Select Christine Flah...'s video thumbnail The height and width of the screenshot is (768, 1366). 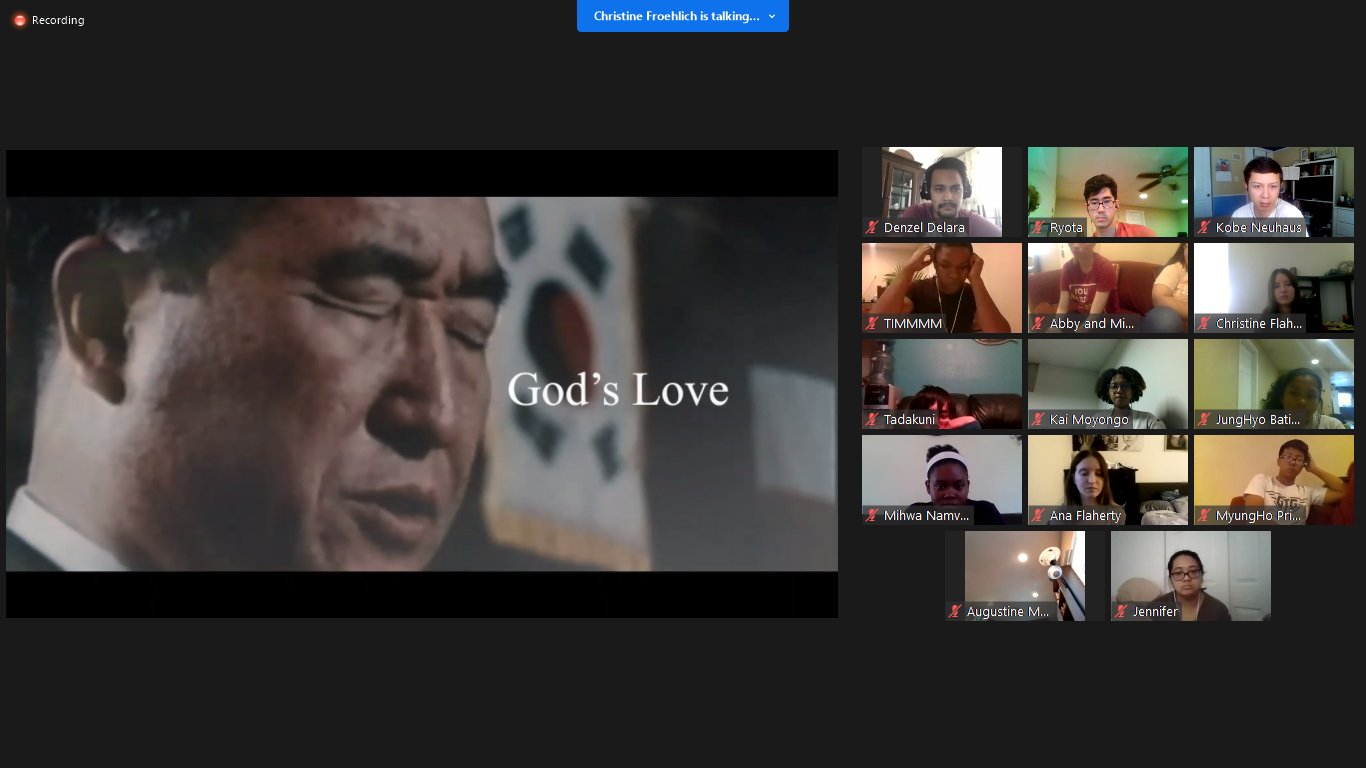point(1274,288)
